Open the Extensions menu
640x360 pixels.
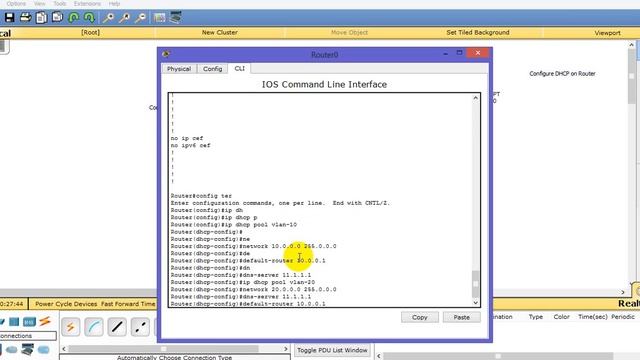coord(87,4)
